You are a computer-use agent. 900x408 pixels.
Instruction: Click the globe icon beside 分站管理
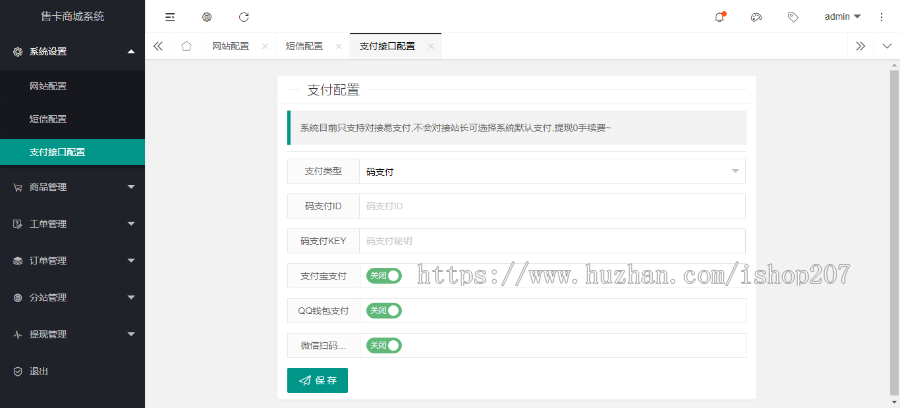[x=18, y=297]
